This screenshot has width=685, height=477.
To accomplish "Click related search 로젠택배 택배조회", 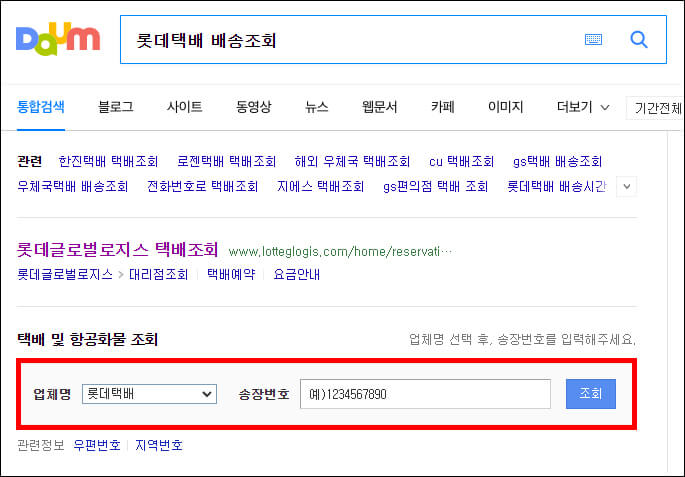I will (226, 162).
